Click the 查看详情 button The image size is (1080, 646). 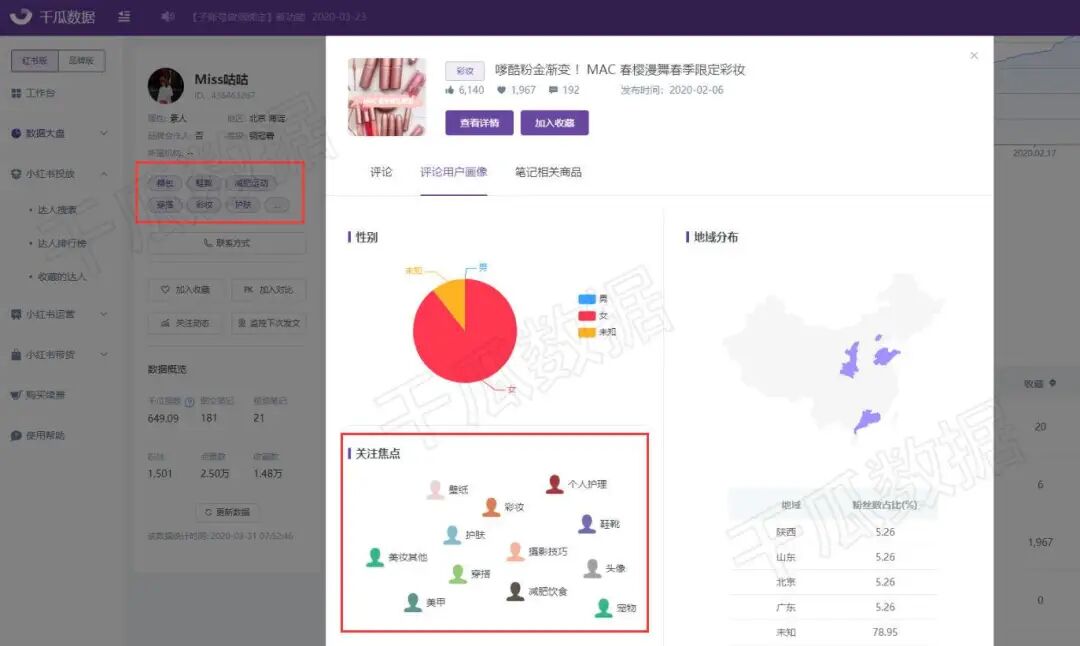479,123
